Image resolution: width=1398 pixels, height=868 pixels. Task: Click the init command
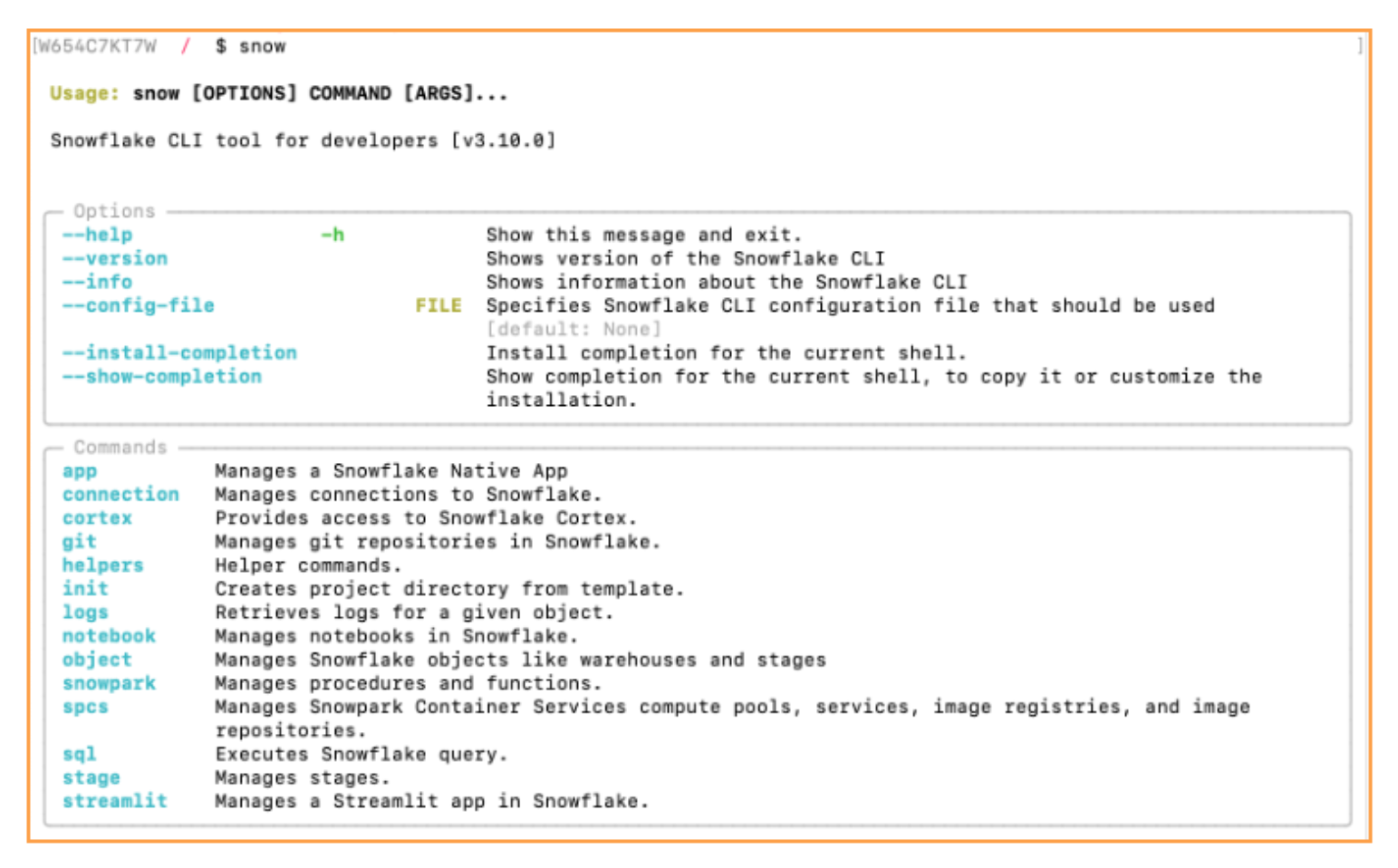(x=85, y=589)
